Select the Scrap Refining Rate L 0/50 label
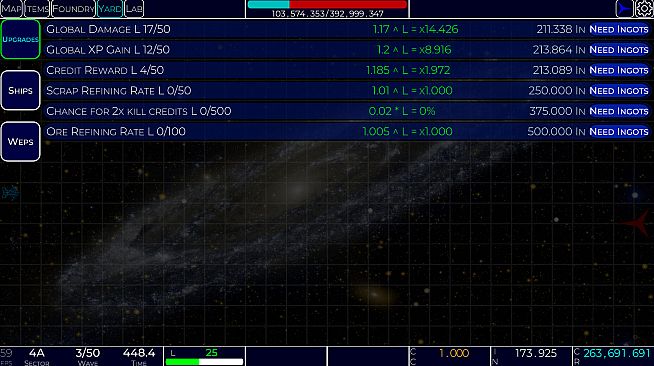This screenshot has width=654, height=366. point(118,90)
